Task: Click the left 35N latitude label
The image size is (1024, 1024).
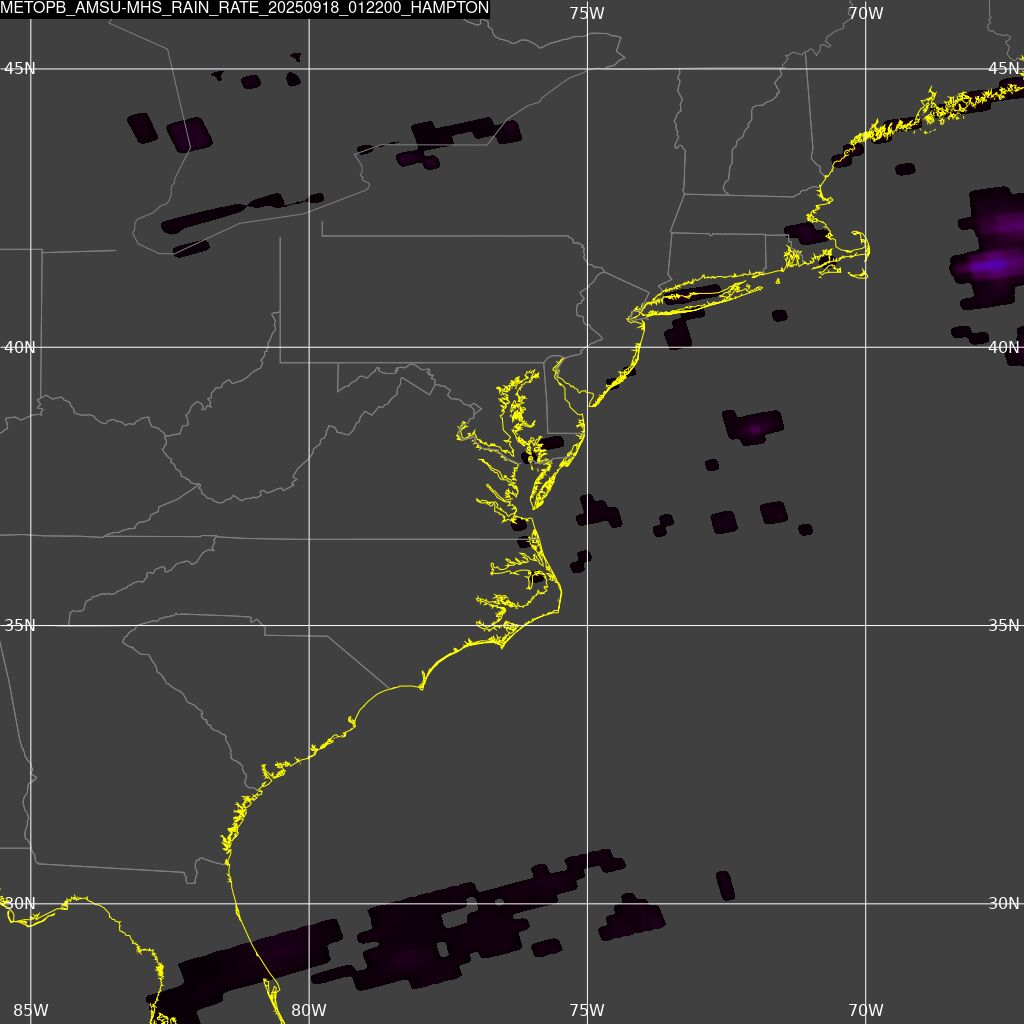Action: click(x=20, y=626)
